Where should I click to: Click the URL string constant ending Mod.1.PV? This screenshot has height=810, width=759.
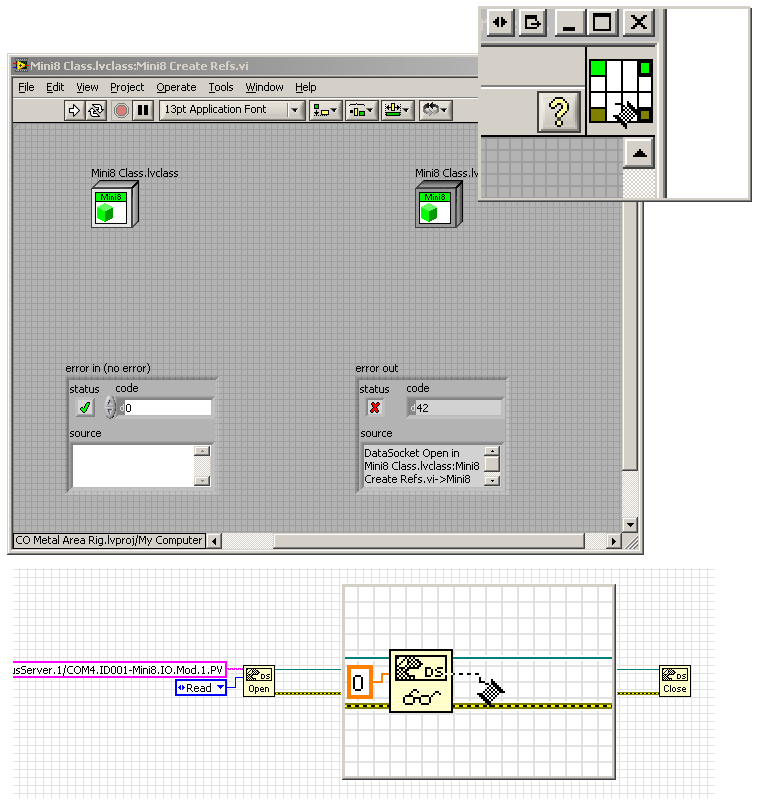[119, 670]
